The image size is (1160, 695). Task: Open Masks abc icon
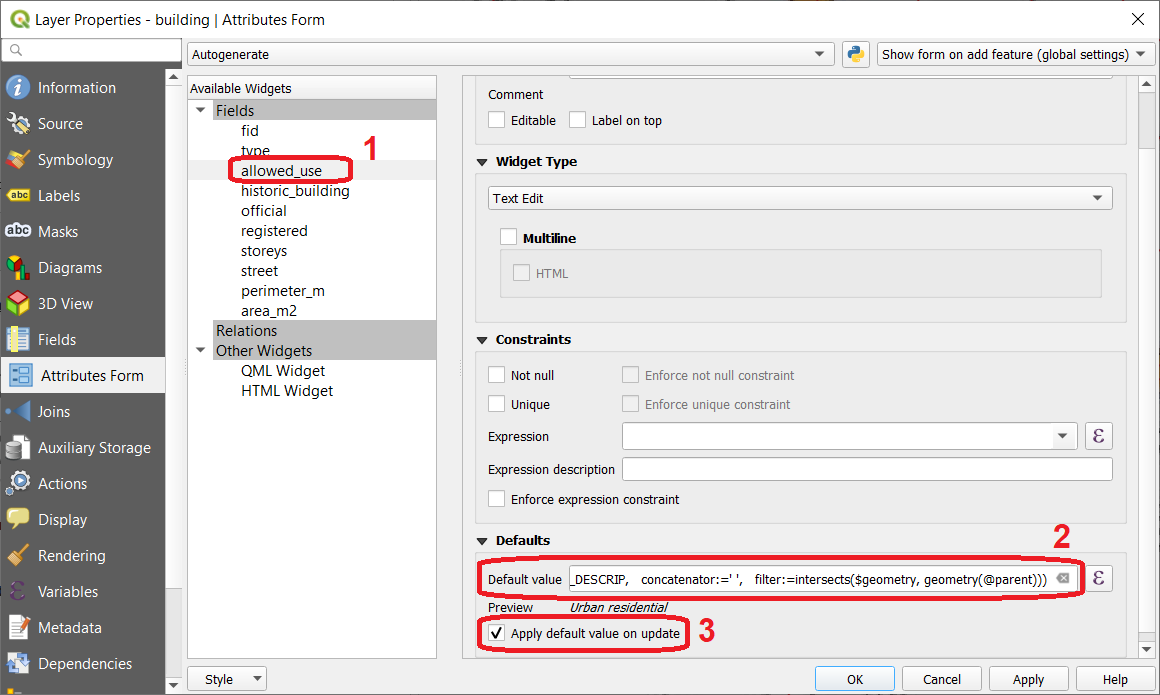(x=18, y=231)
